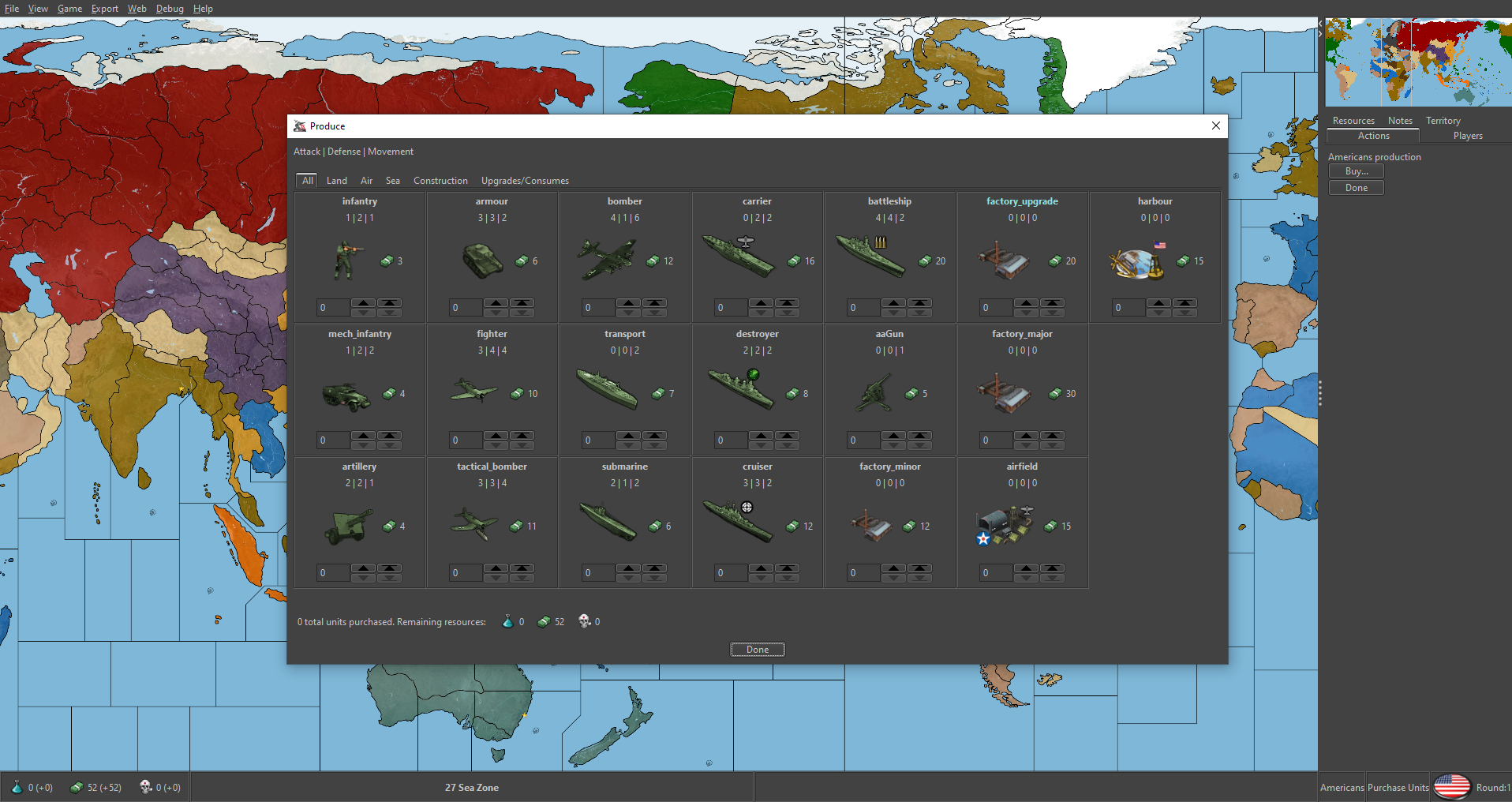Increase infantry quantity by one
Image resolution: width=1512 pixels, height=802 pixels.
pos(363,303)
